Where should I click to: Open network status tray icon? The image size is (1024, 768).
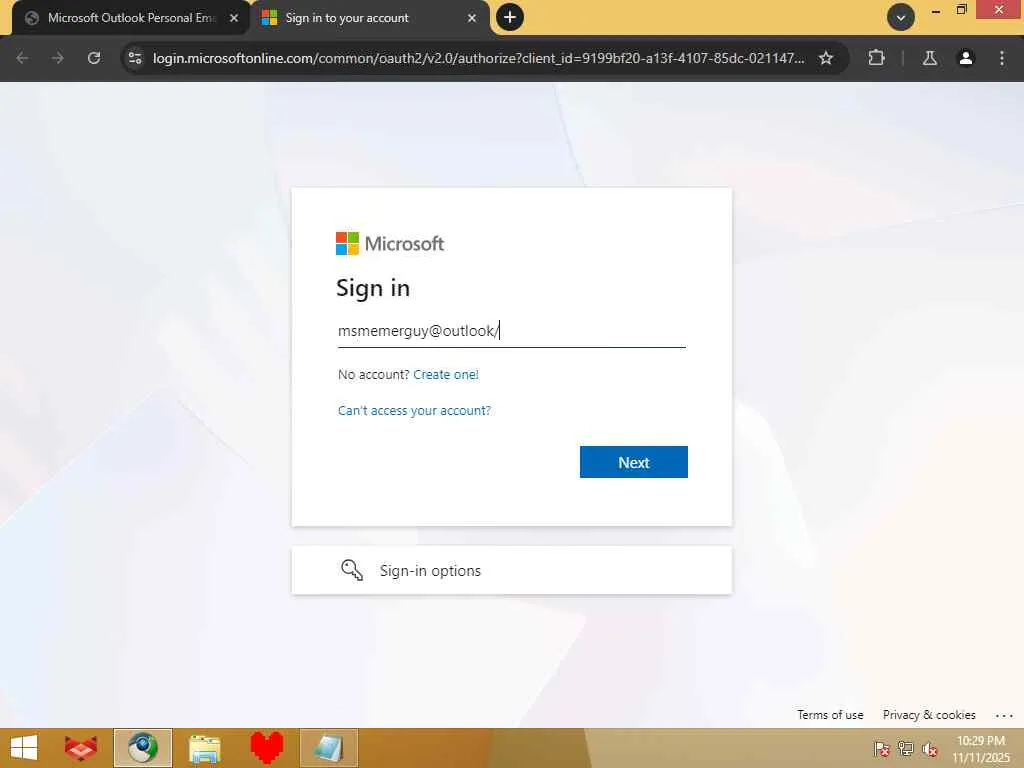[x=905, y=748]
